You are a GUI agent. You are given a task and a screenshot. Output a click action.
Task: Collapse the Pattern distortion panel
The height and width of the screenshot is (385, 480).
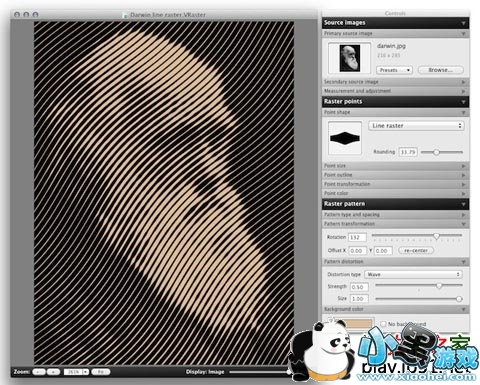coord(395,262)
